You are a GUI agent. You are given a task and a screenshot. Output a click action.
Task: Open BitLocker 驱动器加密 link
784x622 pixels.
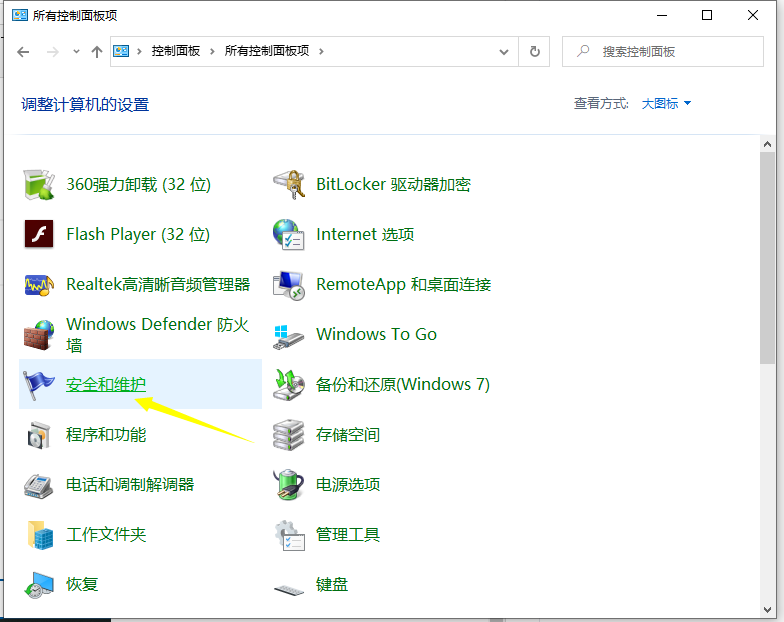394,184
